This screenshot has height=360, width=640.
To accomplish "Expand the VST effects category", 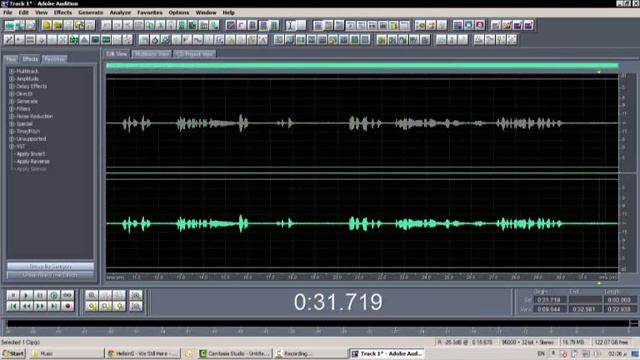I will tap(12, 146).
